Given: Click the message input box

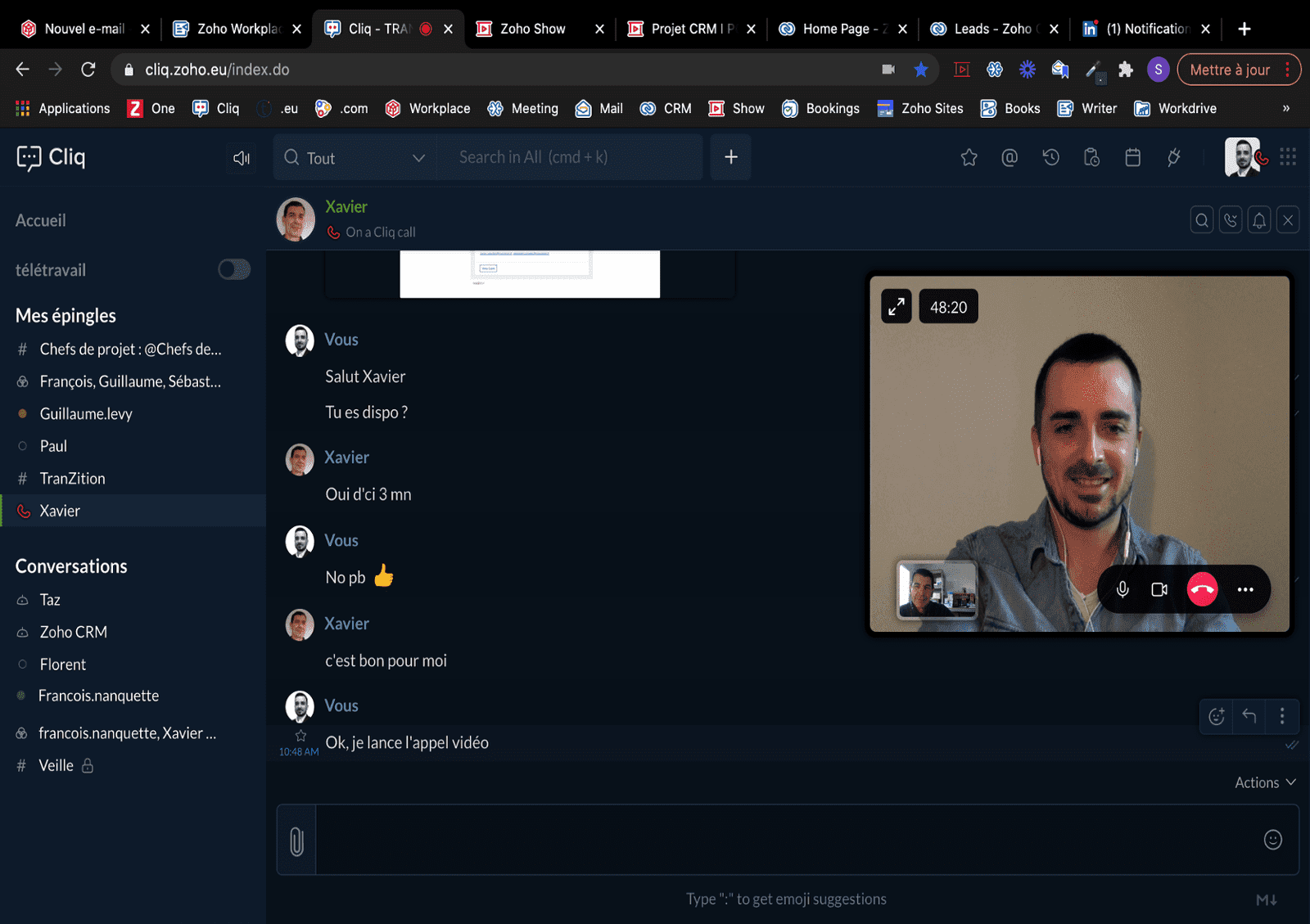Looking at the screenshot, I should point(786,840).
